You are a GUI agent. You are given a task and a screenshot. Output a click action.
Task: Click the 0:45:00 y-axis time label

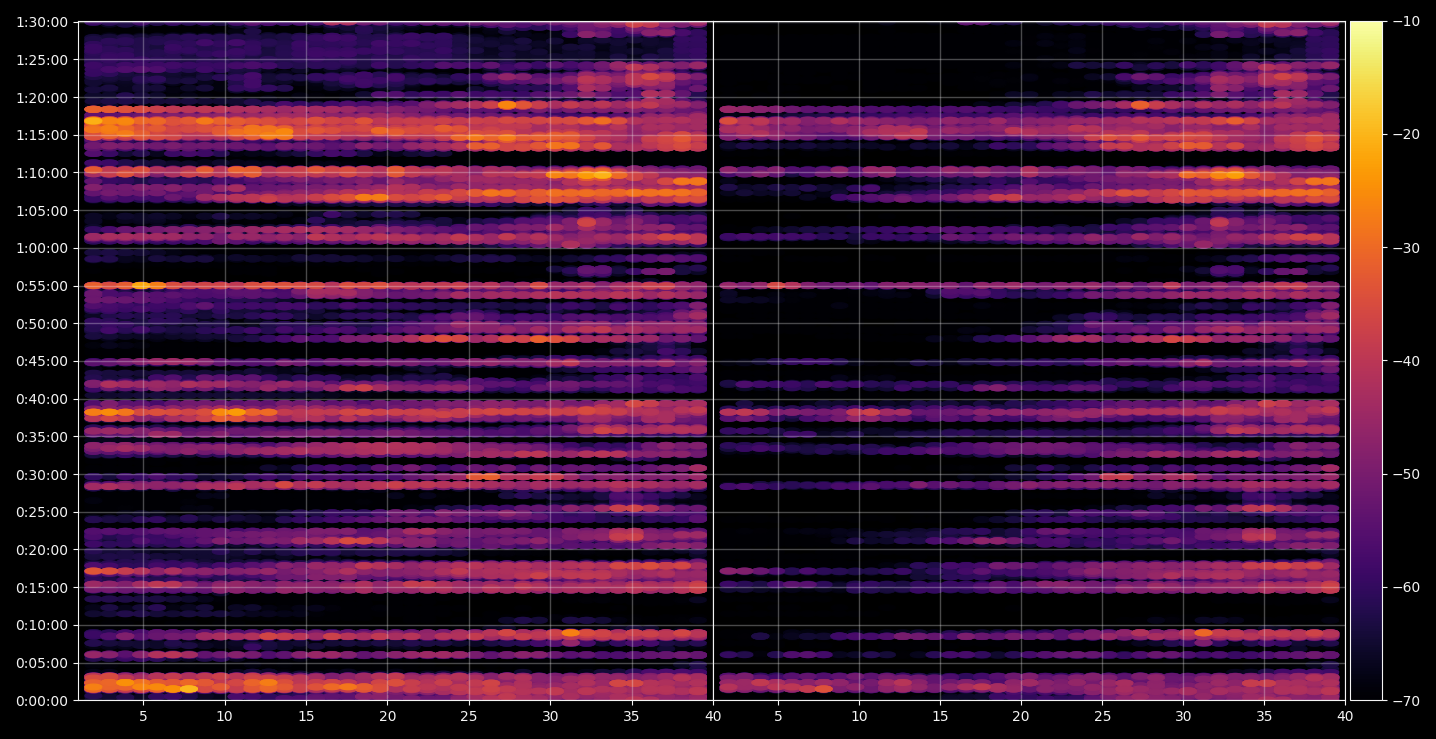(x=42, y=361)
